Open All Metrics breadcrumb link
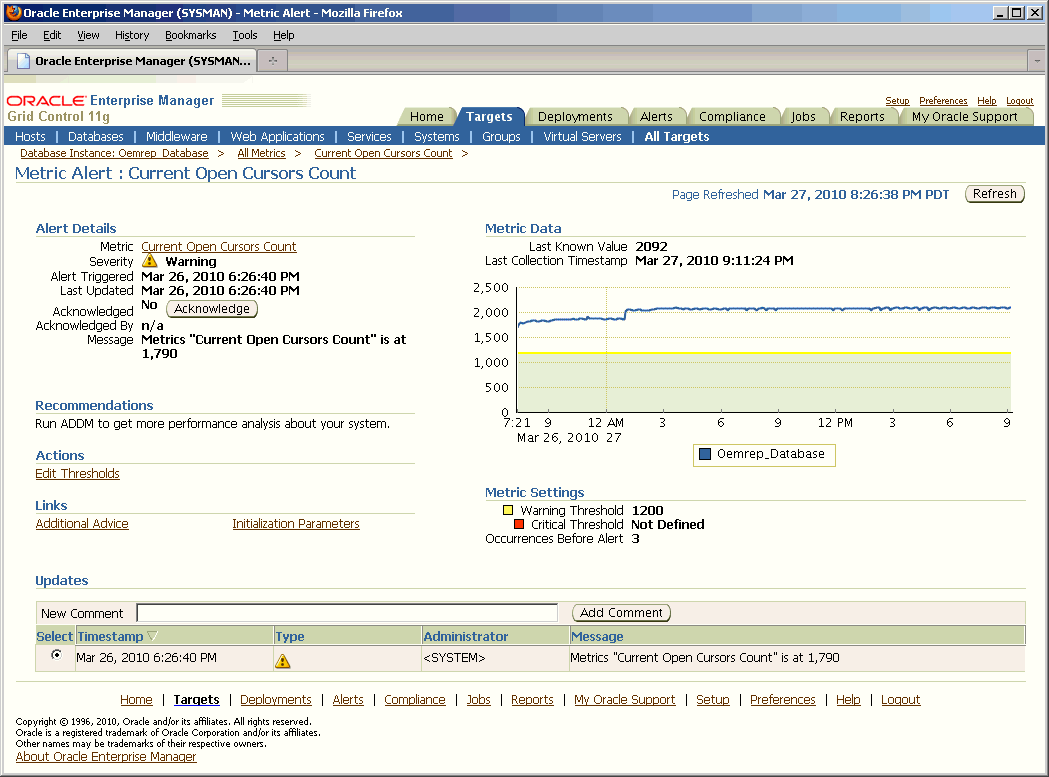This screenshot has width=1049, height=777. (x=261, y=153)
